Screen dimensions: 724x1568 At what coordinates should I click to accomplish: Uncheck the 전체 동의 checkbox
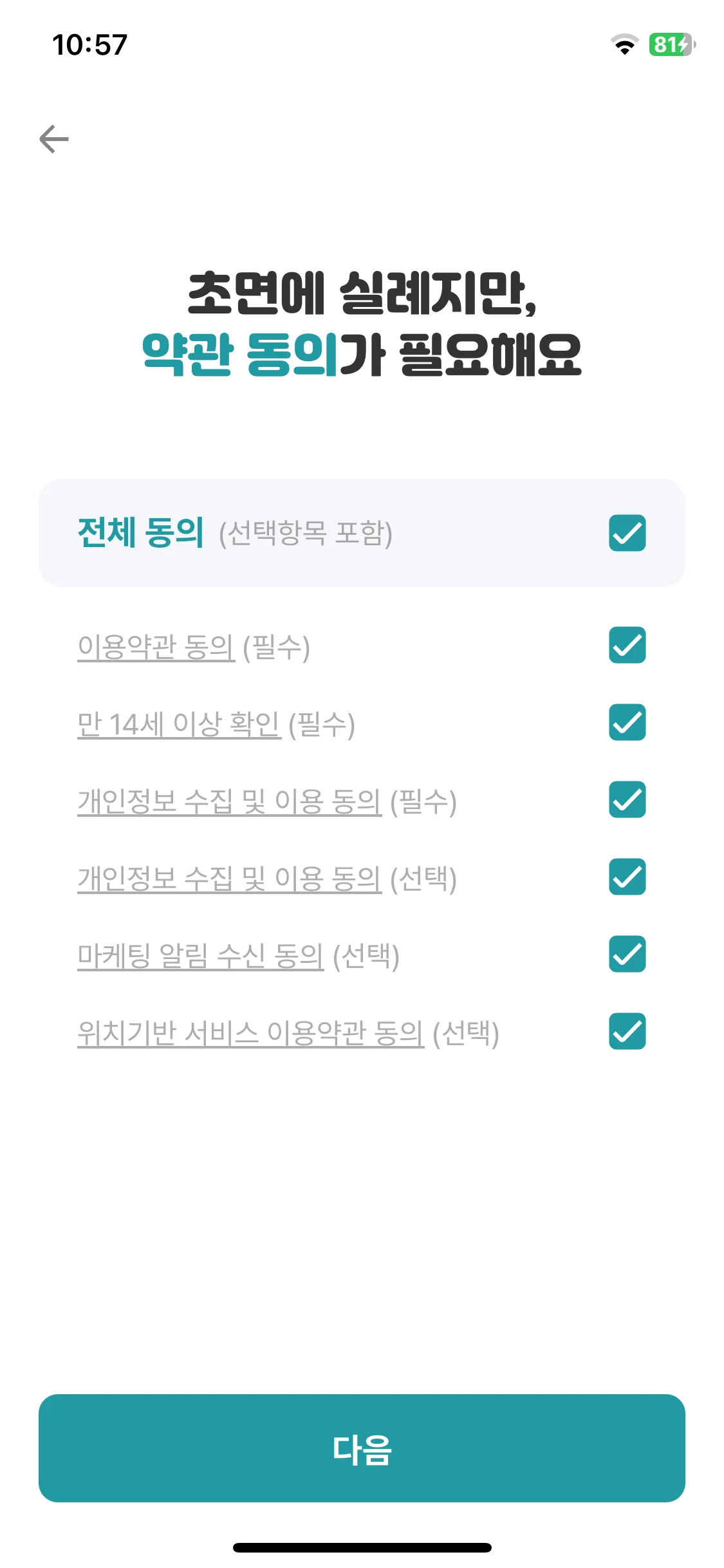coord(627,533)
